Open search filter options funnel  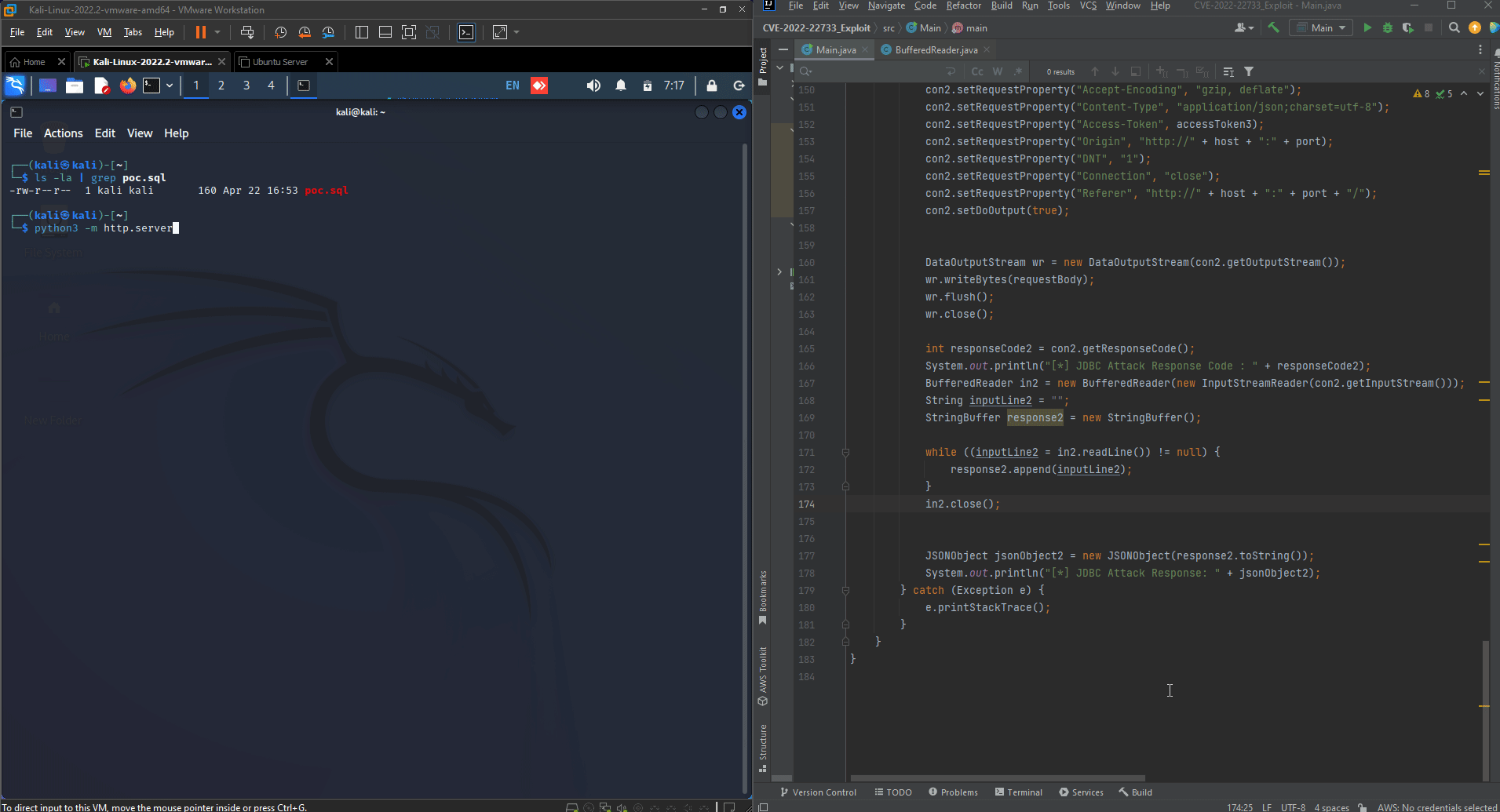click(1249, 71)
